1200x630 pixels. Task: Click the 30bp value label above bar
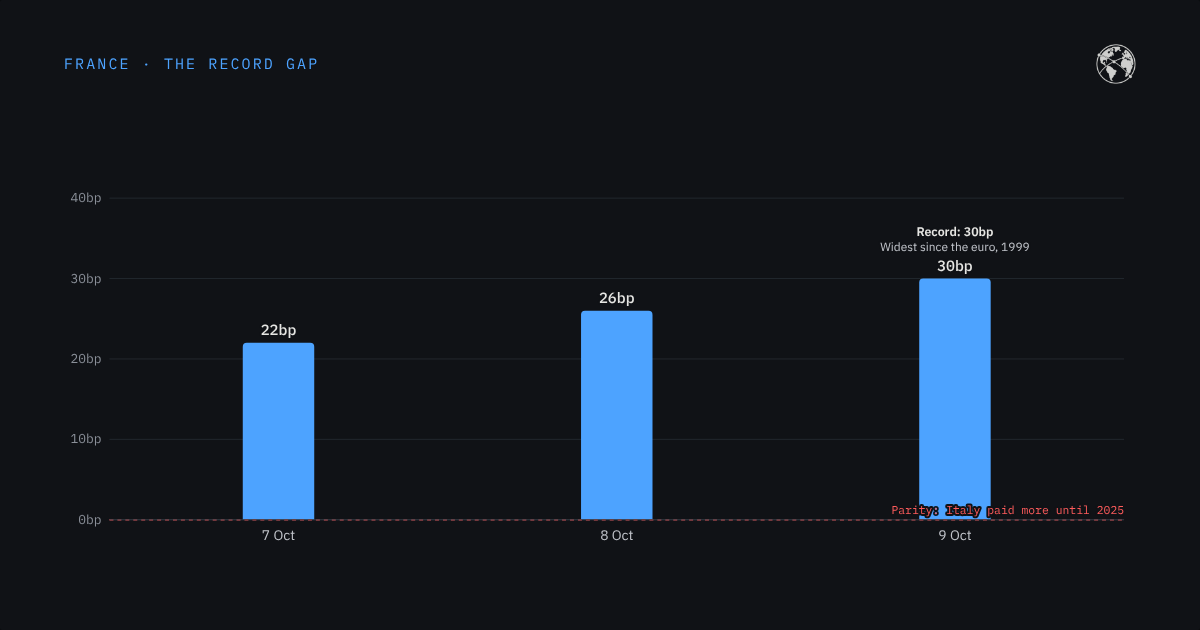pyautogui.click(x=955, y=266)
